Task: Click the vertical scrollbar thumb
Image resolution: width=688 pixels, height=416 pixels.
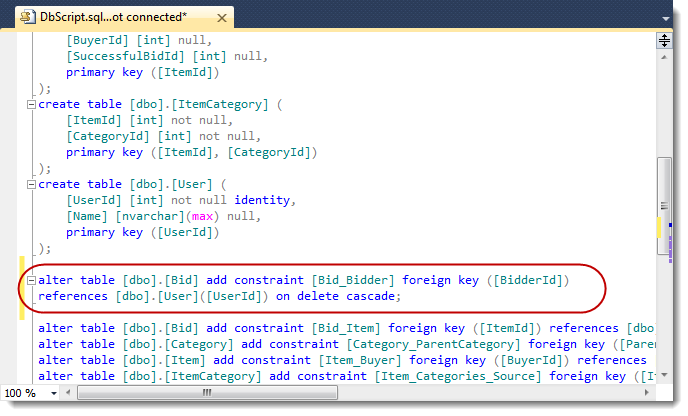Action: 664,205
